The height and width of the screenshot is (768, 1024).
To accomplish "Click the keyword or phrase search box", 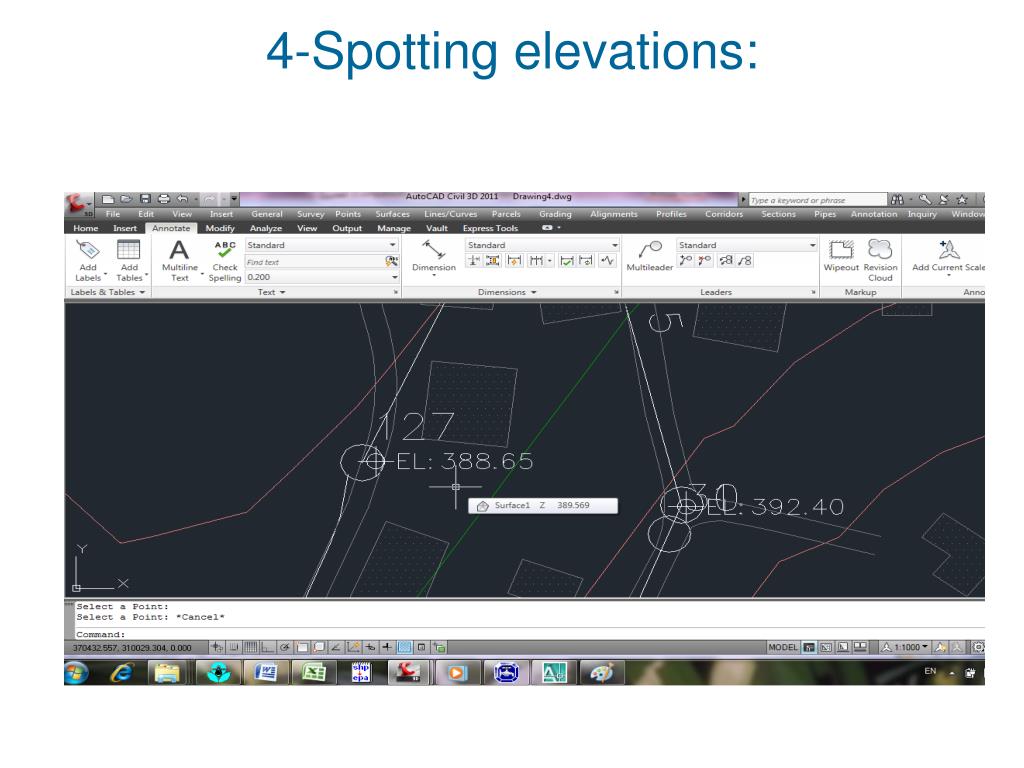I will click(818, 200).
